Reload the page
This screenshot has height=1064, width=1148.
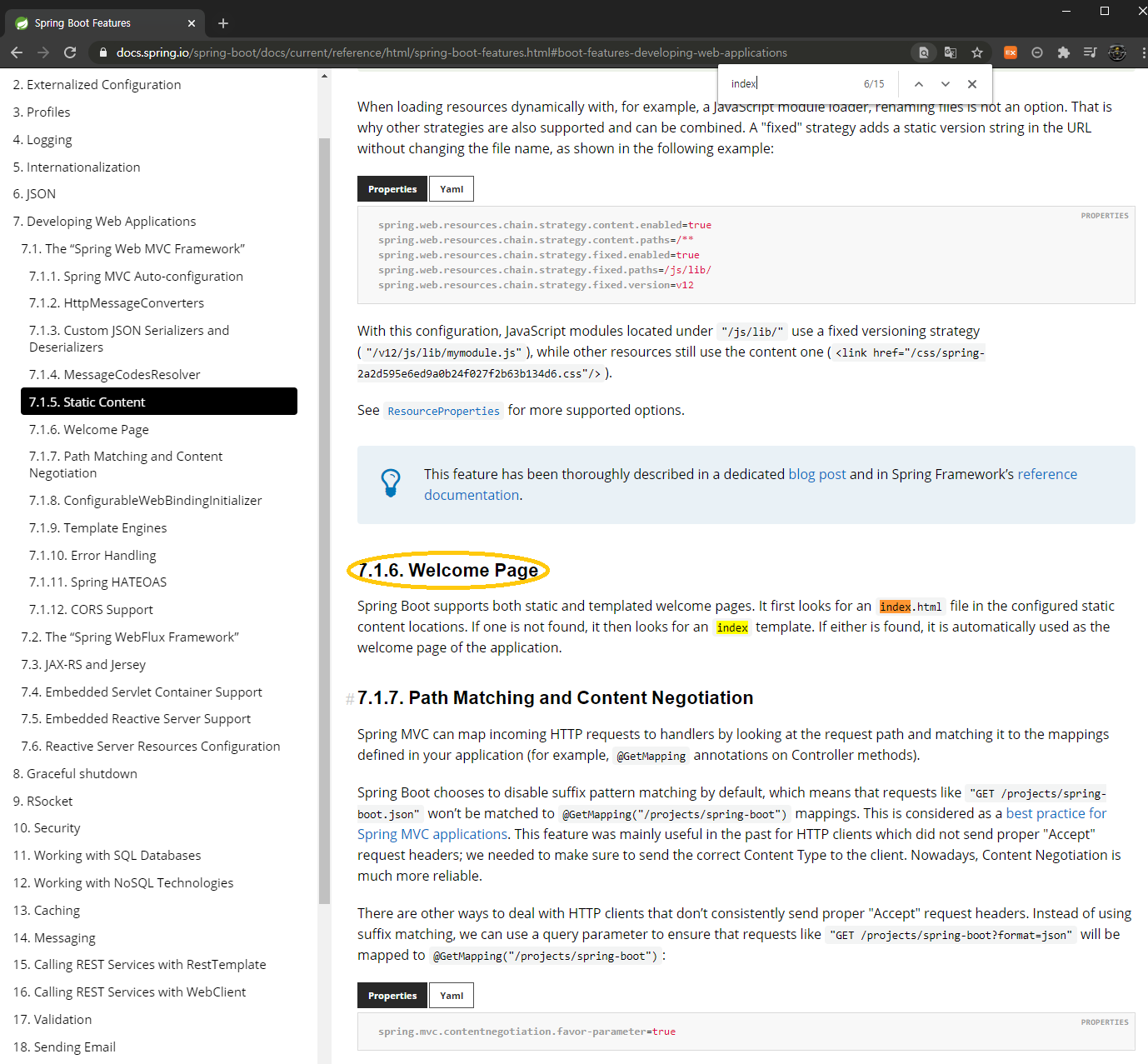70,52
